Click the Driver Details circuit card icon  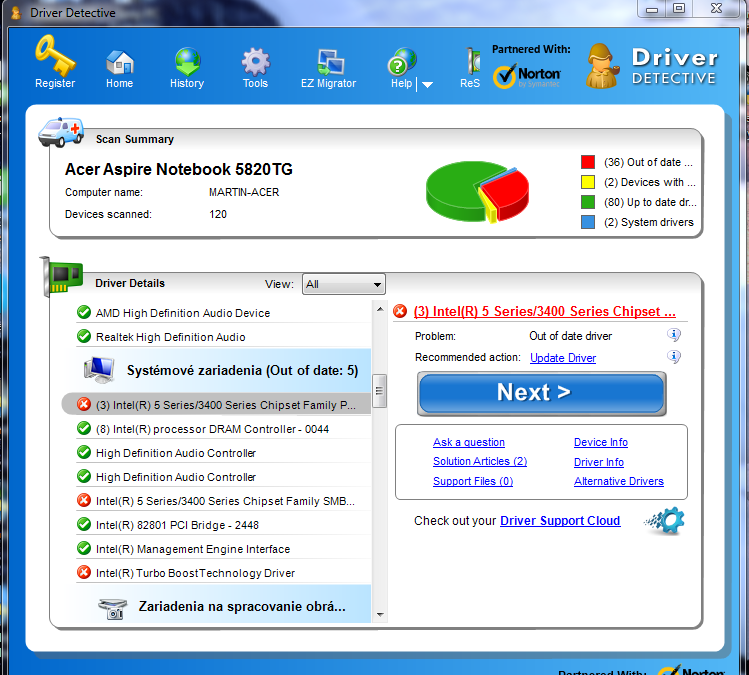pyautogui.click(x=61, y=276)
